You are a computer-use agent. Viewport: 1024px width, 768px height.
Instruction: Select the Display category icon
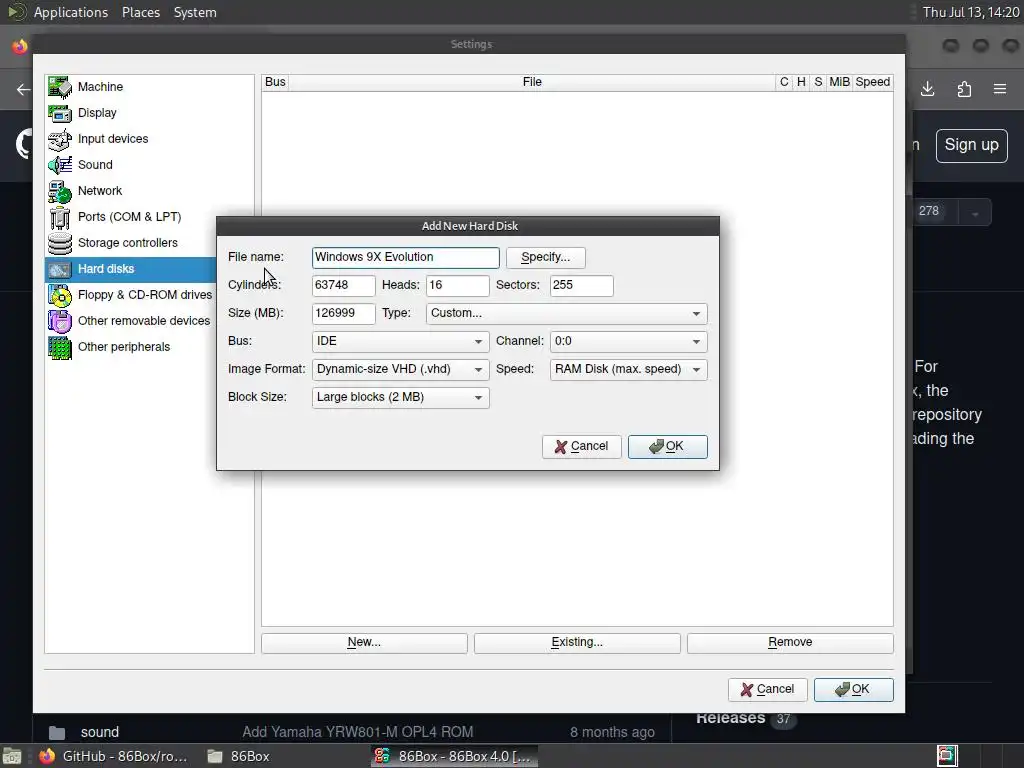coord(59,113)
